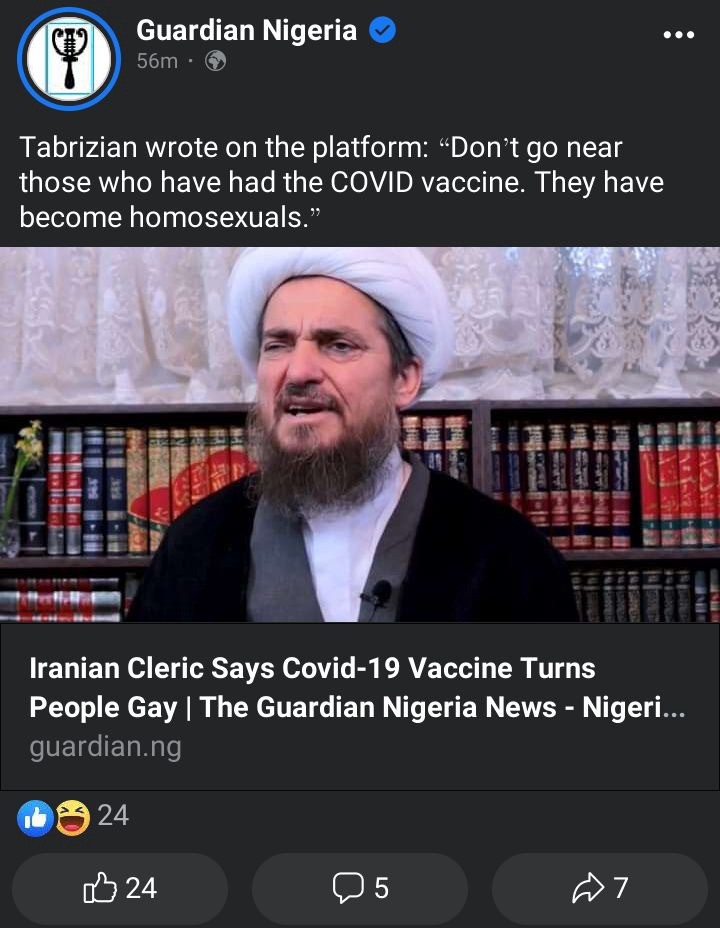Open comments via speech bubble button

coord(360,888)
